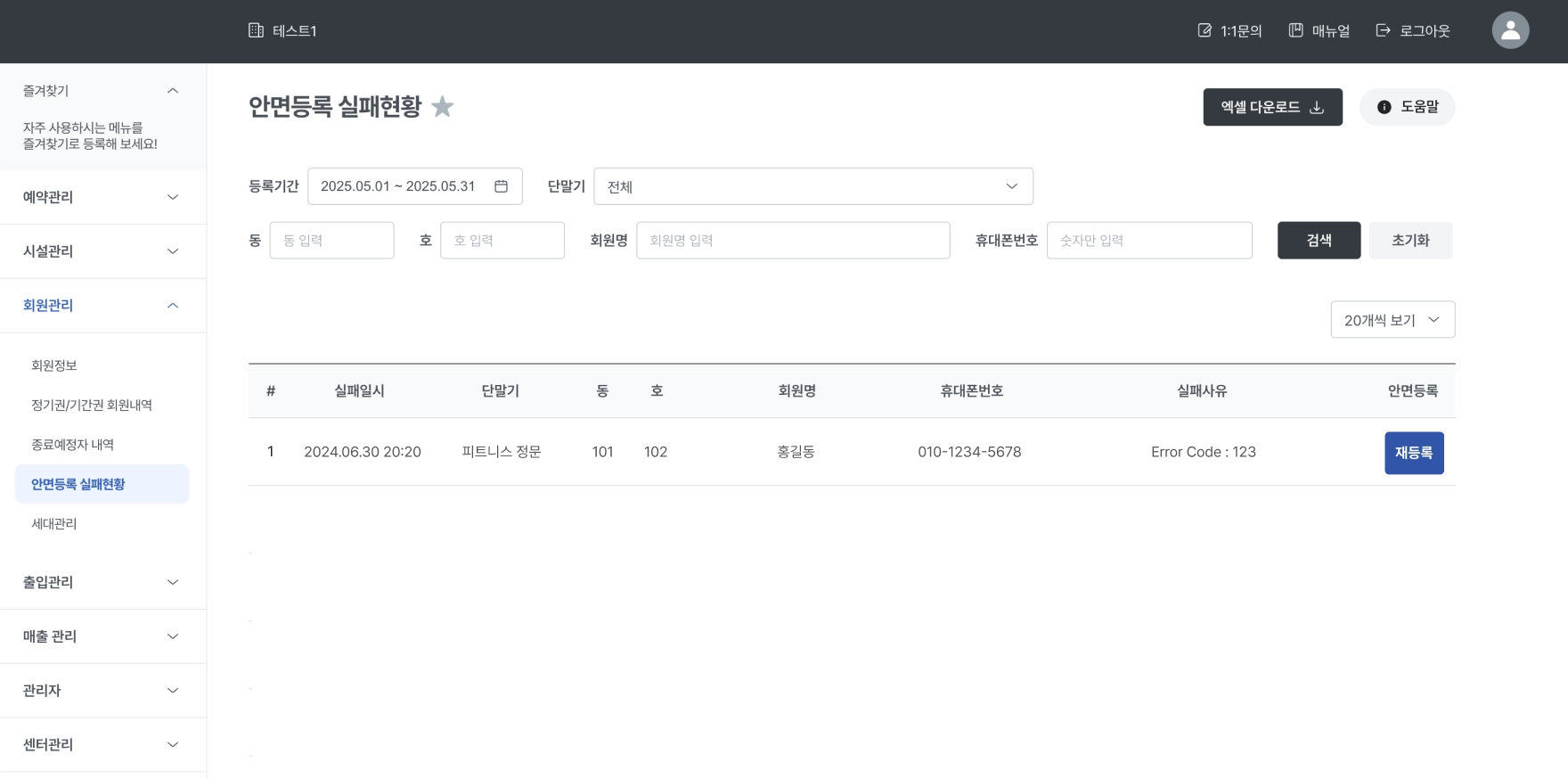Screen dimensions: 1568x779
Task: Open 정기권/기간권 회원내역 submenu
Action: (x=92, y=405)
